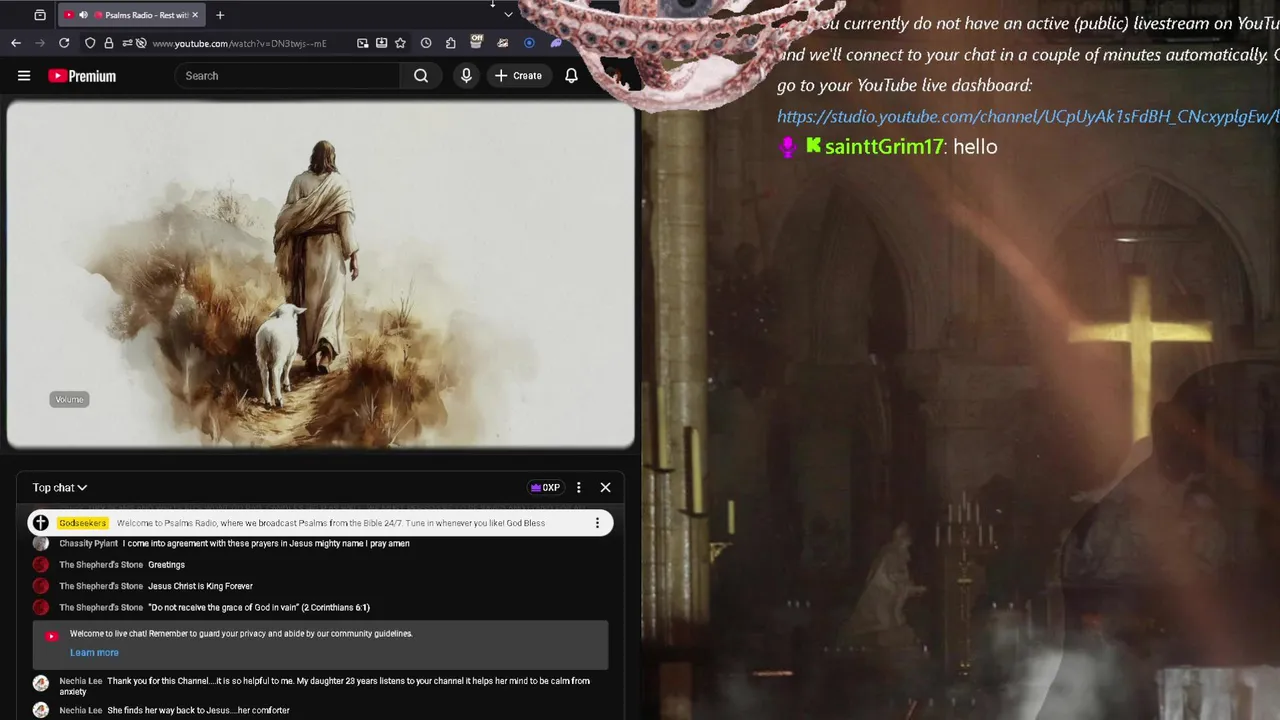Focus the YouTube Search box
Image resolution: width=1280 pixels, height=720 pixels.
(288, 76)
